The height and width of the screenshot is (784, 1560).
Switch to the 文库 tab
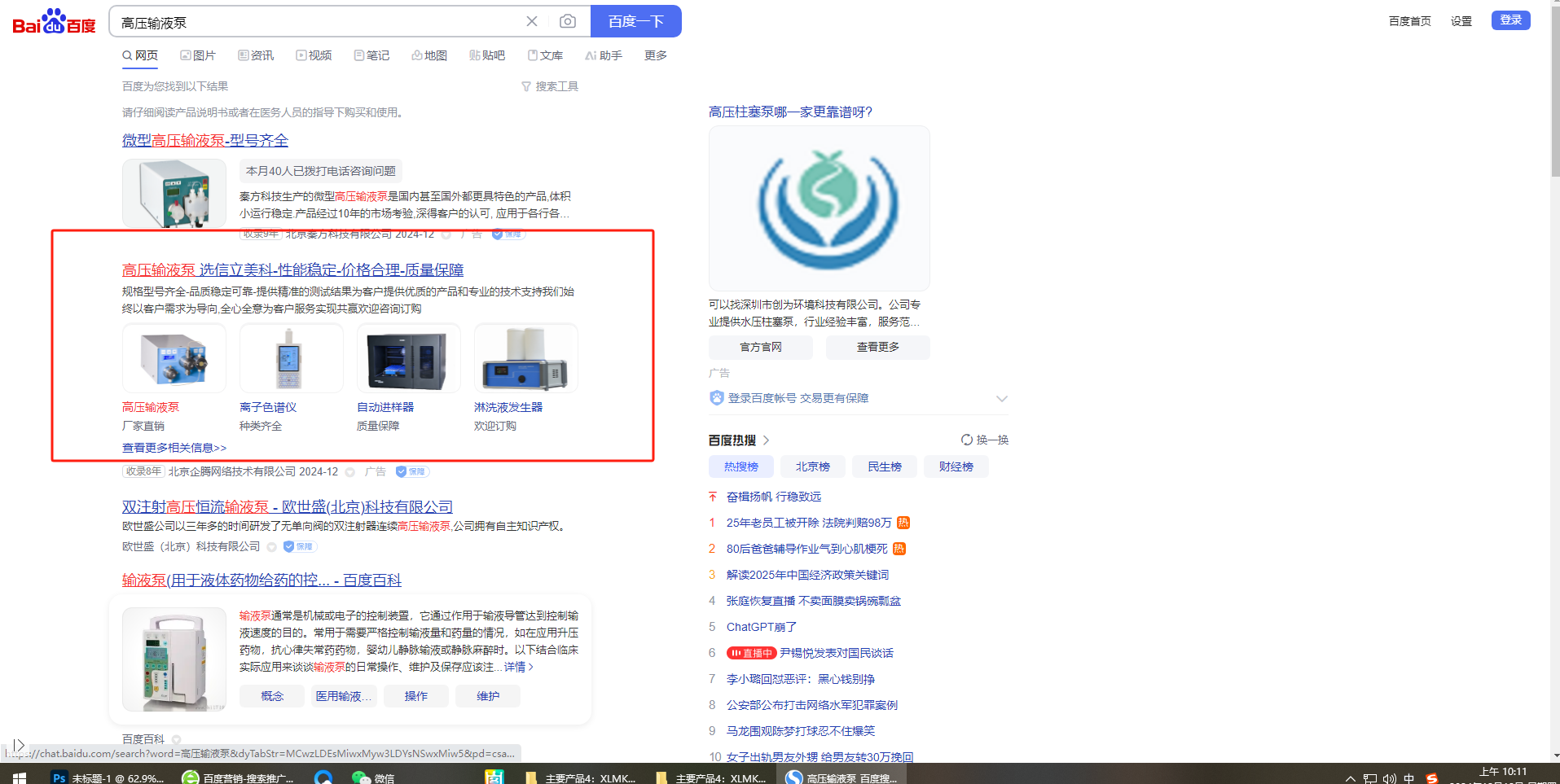[x=545, y=55]
